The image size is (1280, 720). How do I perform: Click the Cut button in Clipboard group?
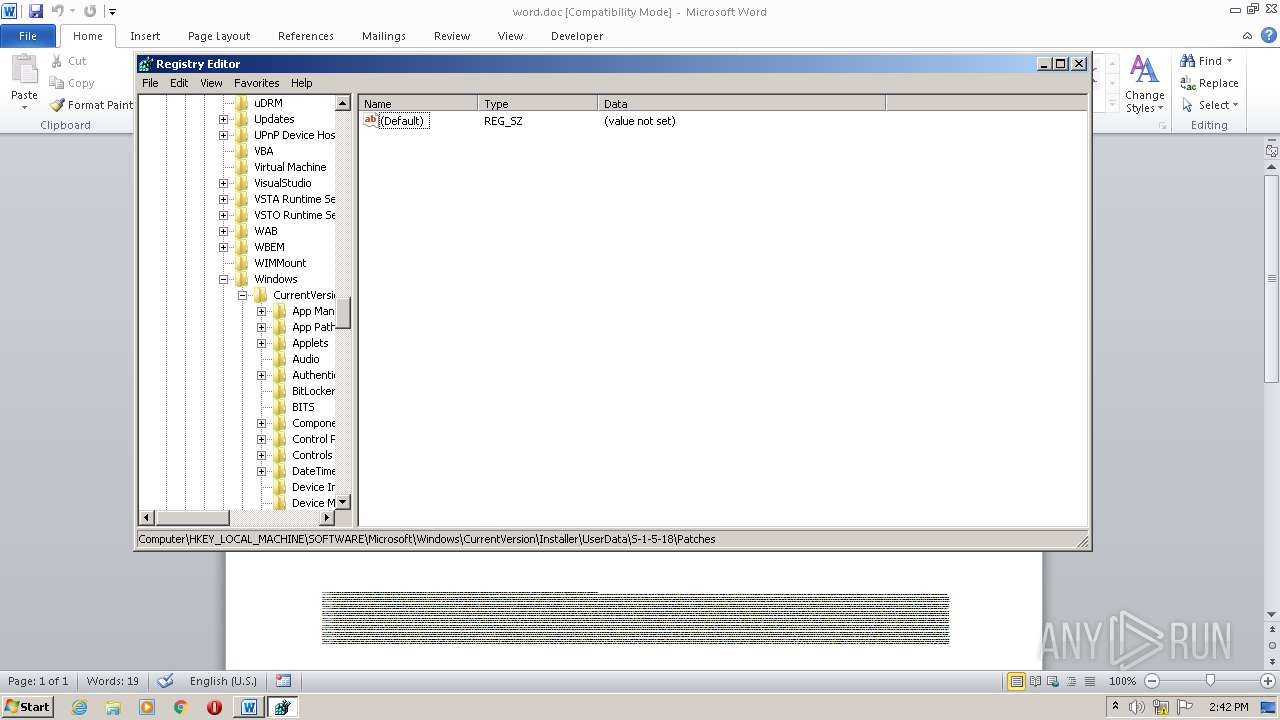(69, 61)
